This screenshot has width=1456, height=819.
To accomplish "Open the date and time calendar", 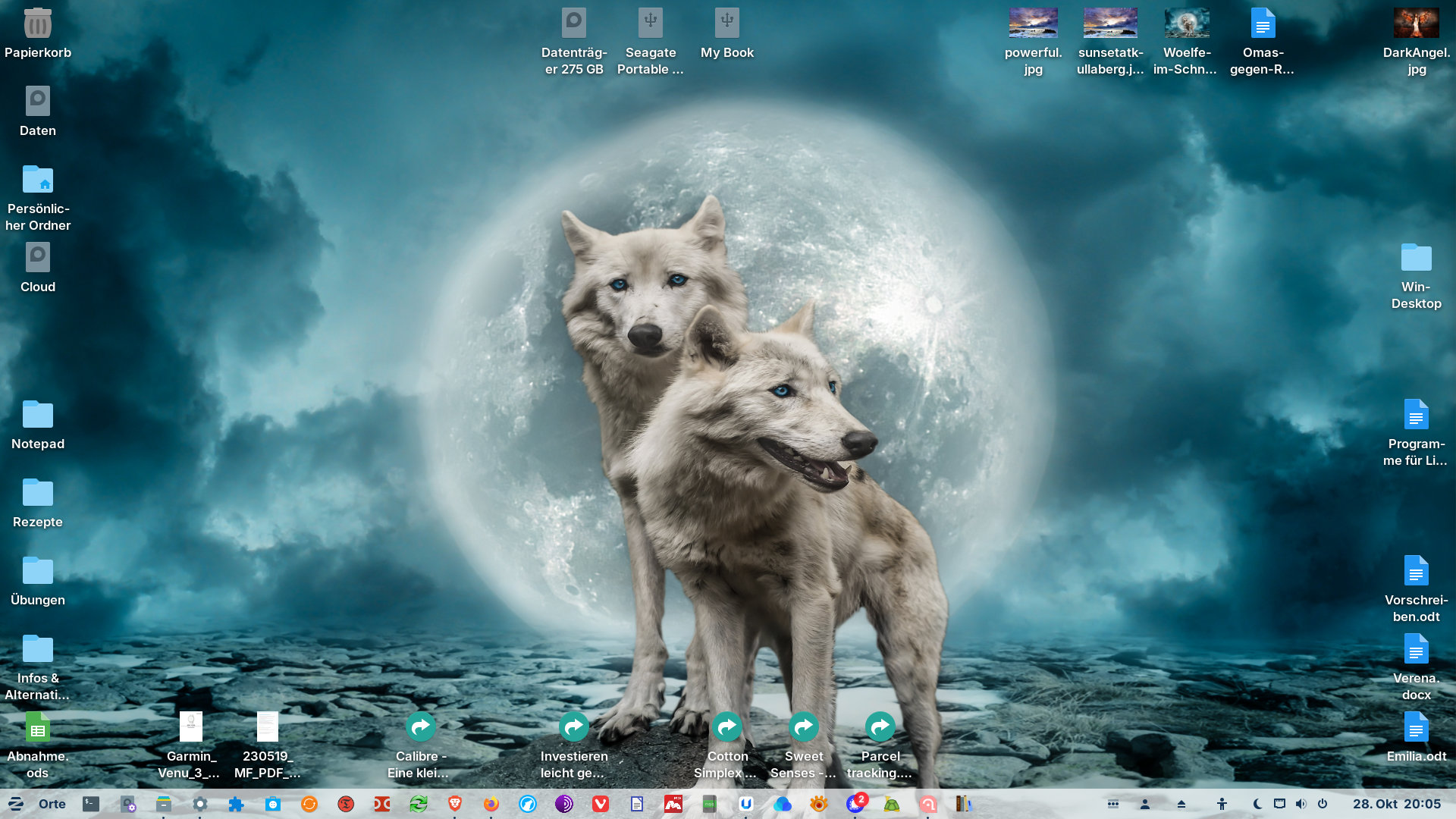I will (x=1397, y=804).
